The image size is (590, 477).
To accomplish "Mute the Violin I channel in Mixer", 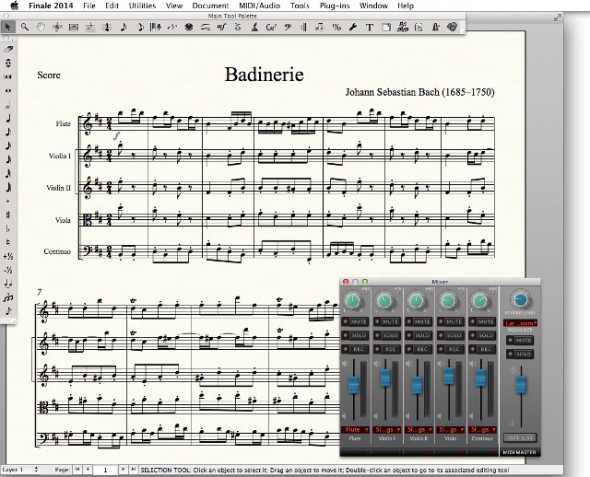I will (386, 322).
